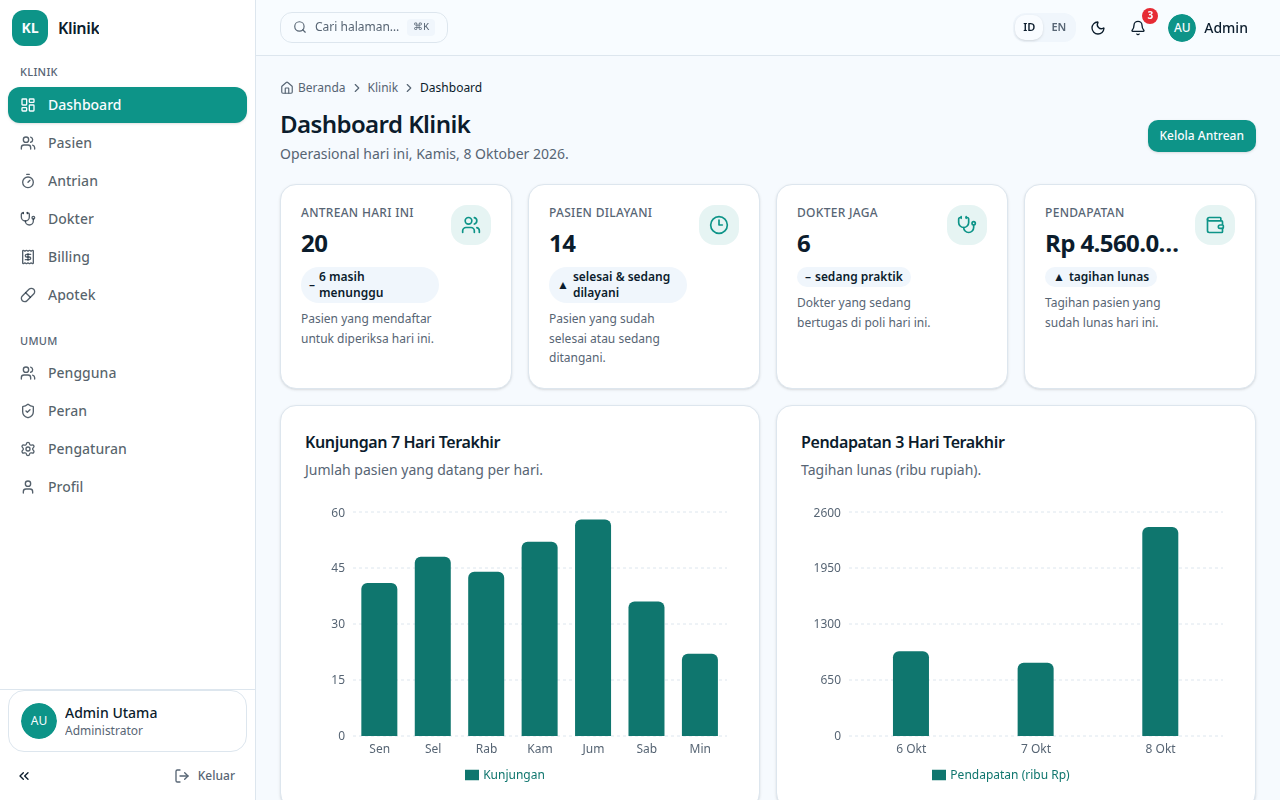1280x800 pixels.
Task: Click the wallet icon in the Pendapatan card
Action: tap(1215, 225)
